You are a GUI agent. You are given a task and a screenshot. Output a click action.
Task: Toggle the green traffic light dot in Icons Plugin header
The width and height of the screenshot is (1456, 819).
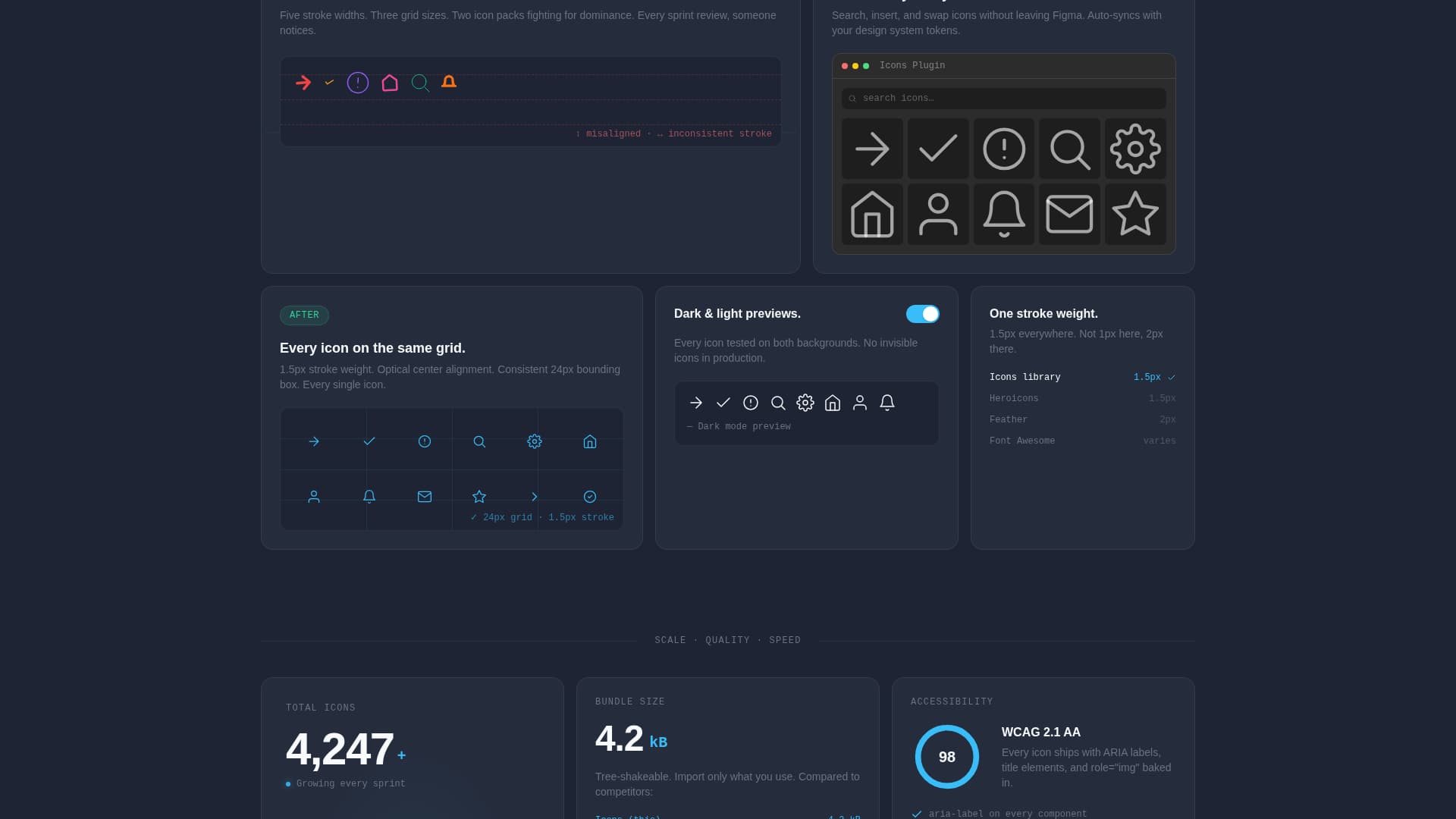(865, 66)
